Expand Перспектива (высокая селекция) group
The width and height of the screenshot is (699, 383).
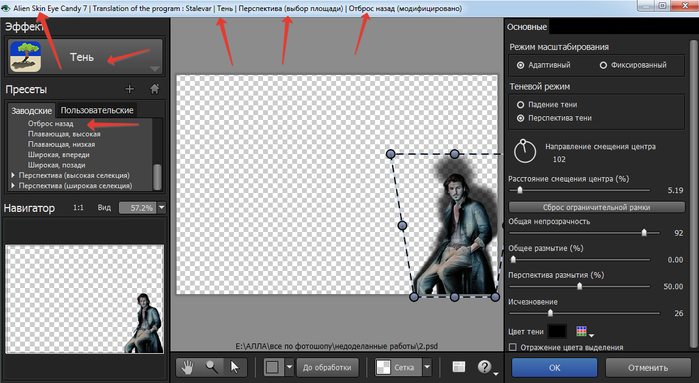tap(13, 175)
